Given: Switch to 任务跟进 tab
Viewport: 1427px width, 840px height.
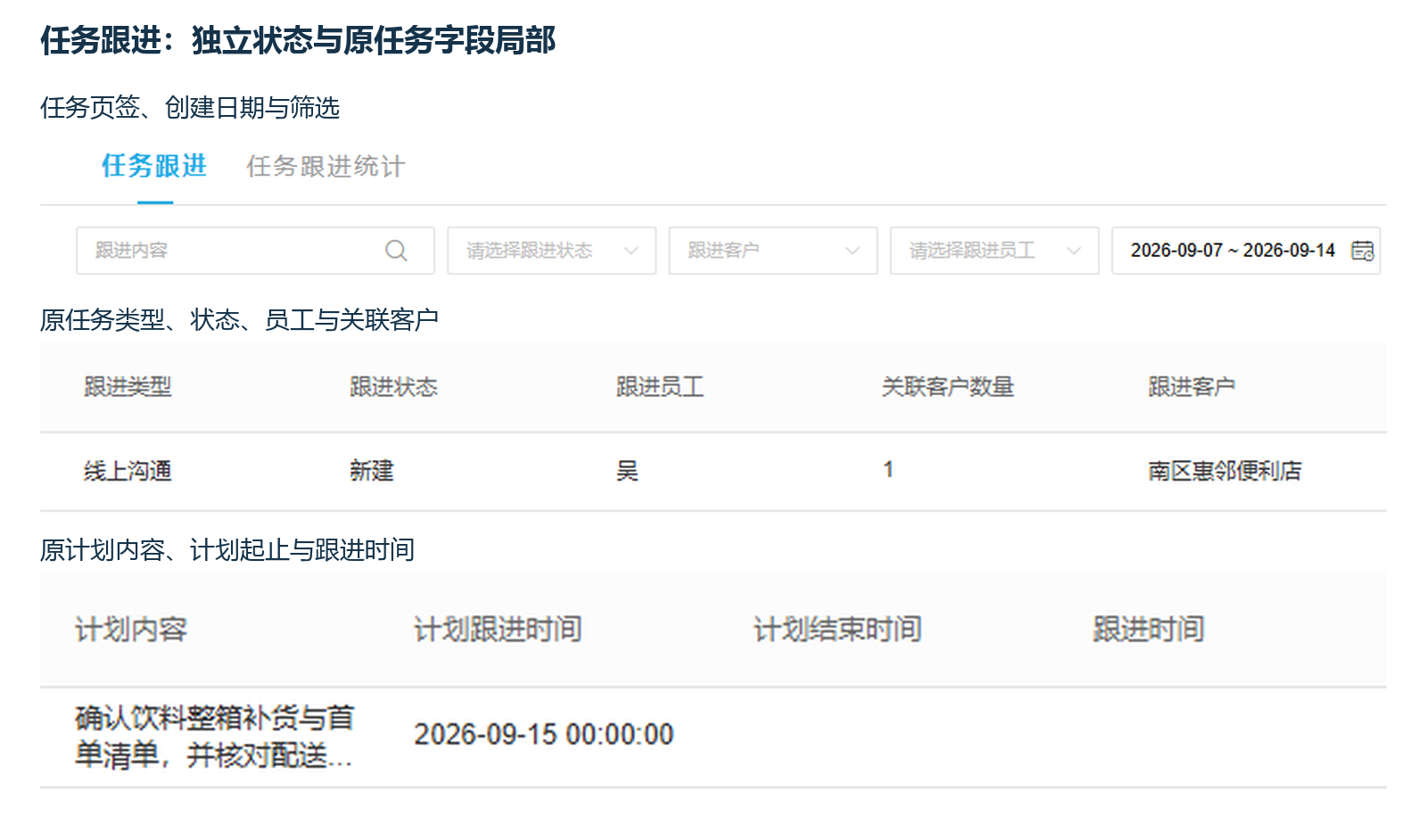Looking at the screenshot, I should 154,166.
